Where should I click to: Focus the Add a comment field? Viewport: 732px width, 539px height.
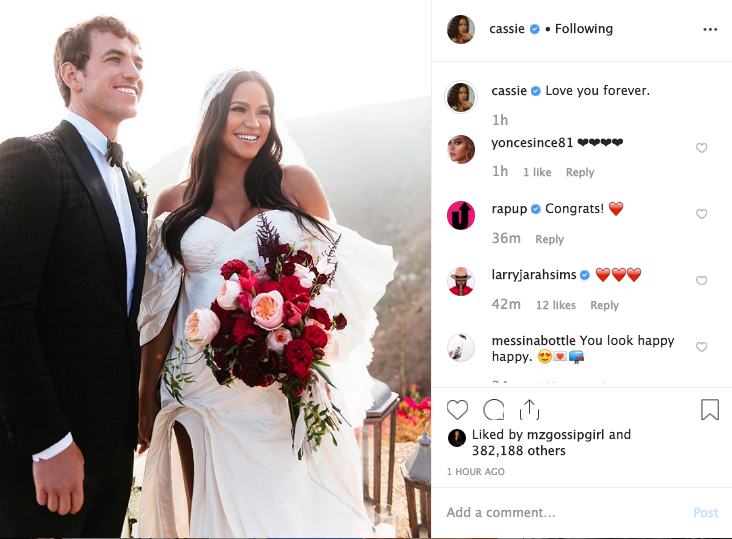coord(565,512)
